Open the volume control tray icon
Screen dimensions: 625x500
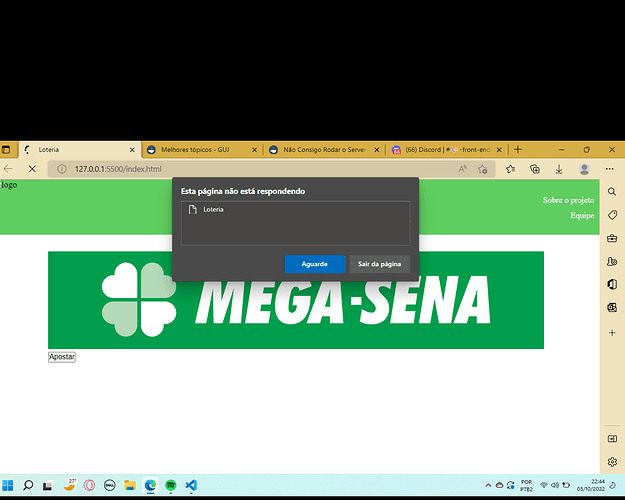pos(555,485)
